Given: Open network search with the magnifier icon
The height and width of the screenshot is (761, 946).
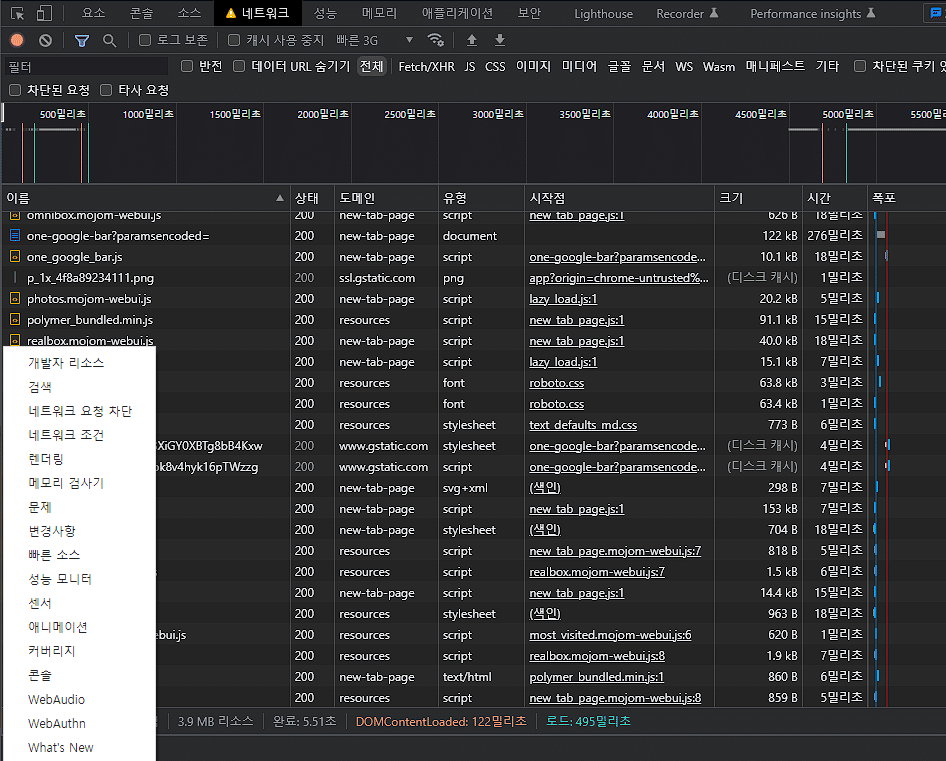Looking at the screenshot, I should 109,40.
